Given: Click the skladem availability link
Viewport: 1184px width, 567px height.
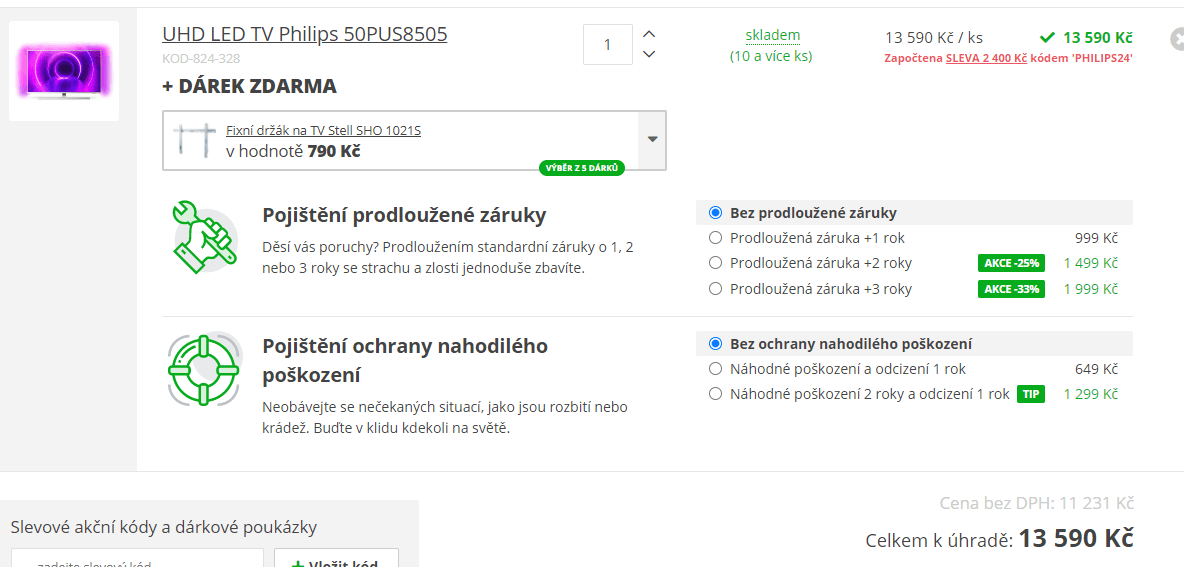Looking at the screenshot, I should coord(772,35).
